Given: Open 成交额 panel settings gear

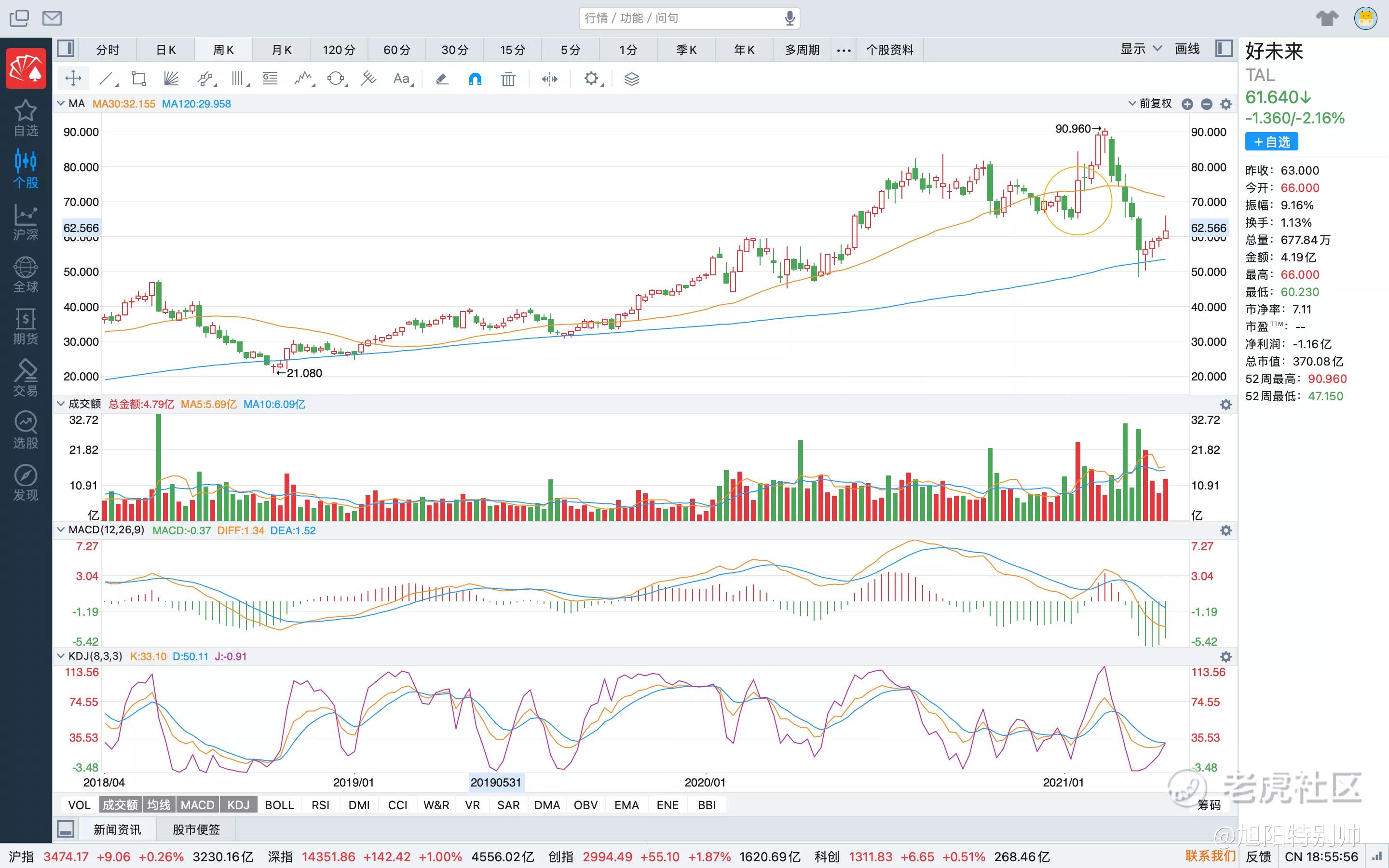Looking at the screenshot, I should [x=1226, y=405].
